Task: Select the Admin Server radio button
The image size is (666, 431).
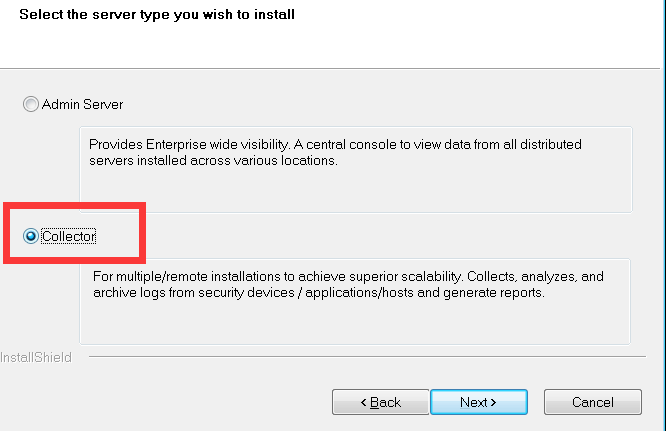Action: click(31, 104)
